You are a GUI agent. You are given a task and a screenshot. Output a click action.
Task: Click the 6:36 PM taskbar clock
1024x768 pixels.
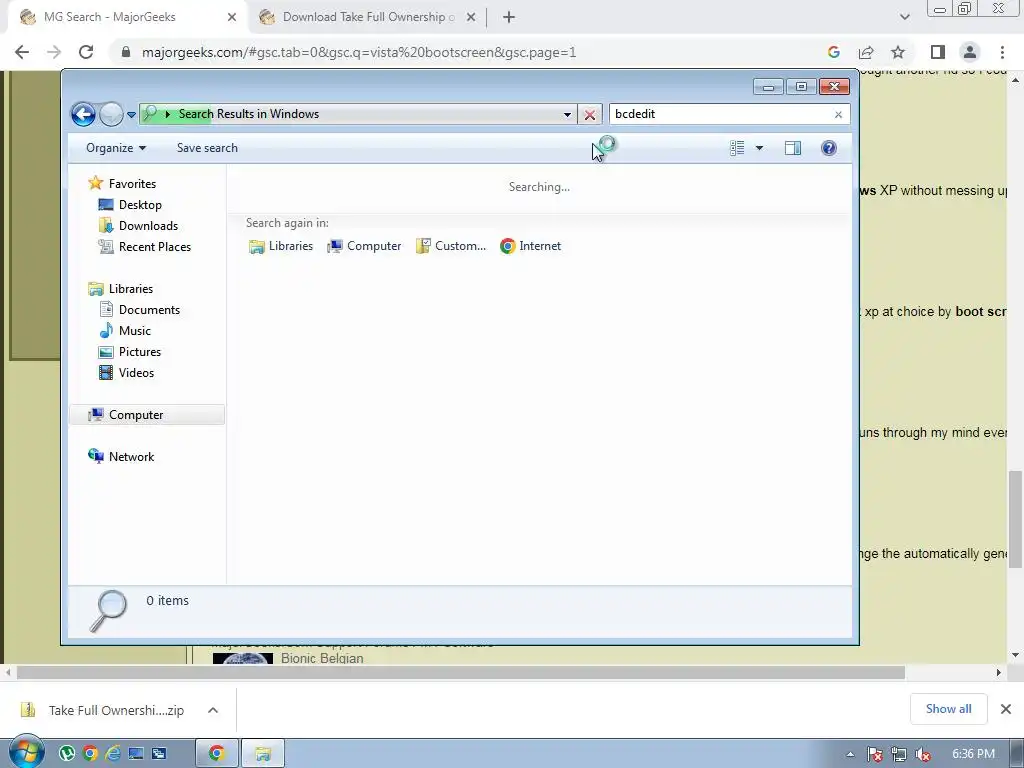973,754
